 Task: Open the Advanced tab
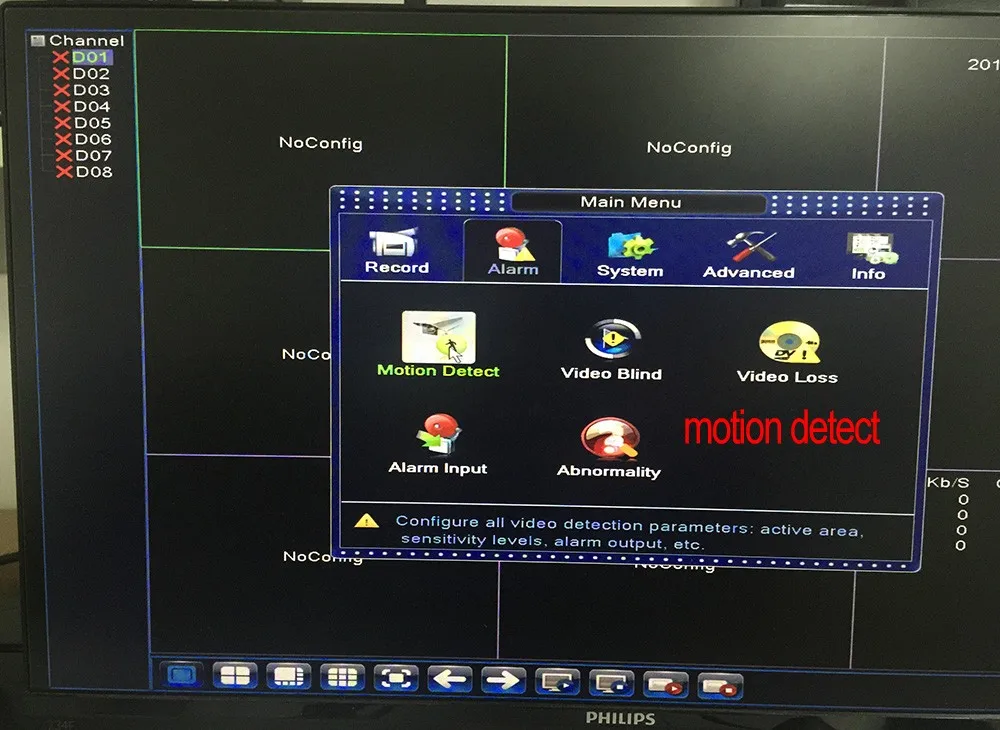click(749, 256)
